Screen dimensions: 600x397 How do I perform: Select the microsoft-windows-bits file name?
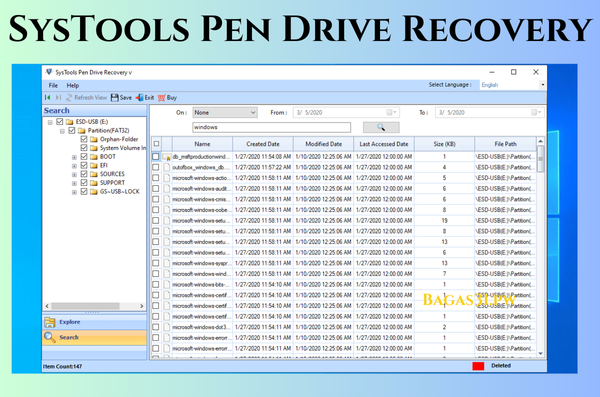pyautogui.click(x=201, y=284)
